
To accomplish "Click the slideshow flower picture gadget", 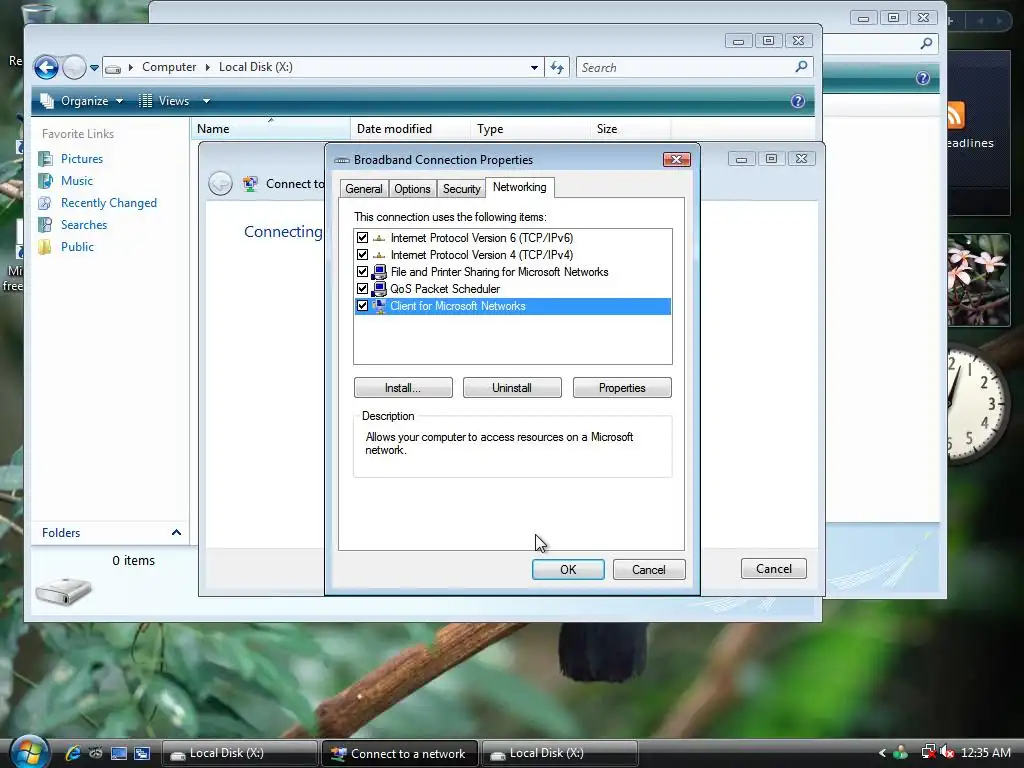I will tap(978, 280).
